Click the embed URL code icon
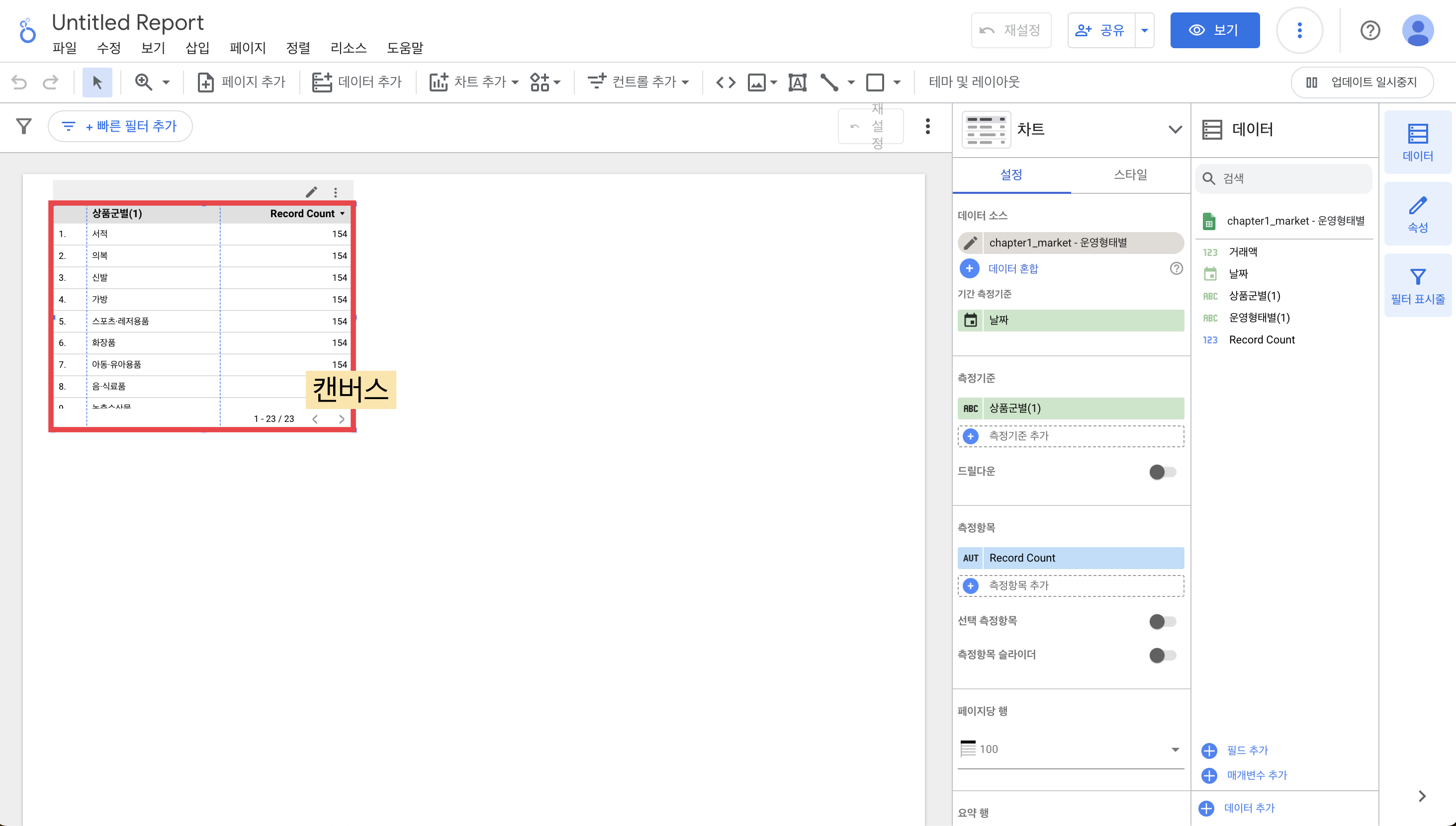This screenshot has height=826, width=1456. click(726, 83)
